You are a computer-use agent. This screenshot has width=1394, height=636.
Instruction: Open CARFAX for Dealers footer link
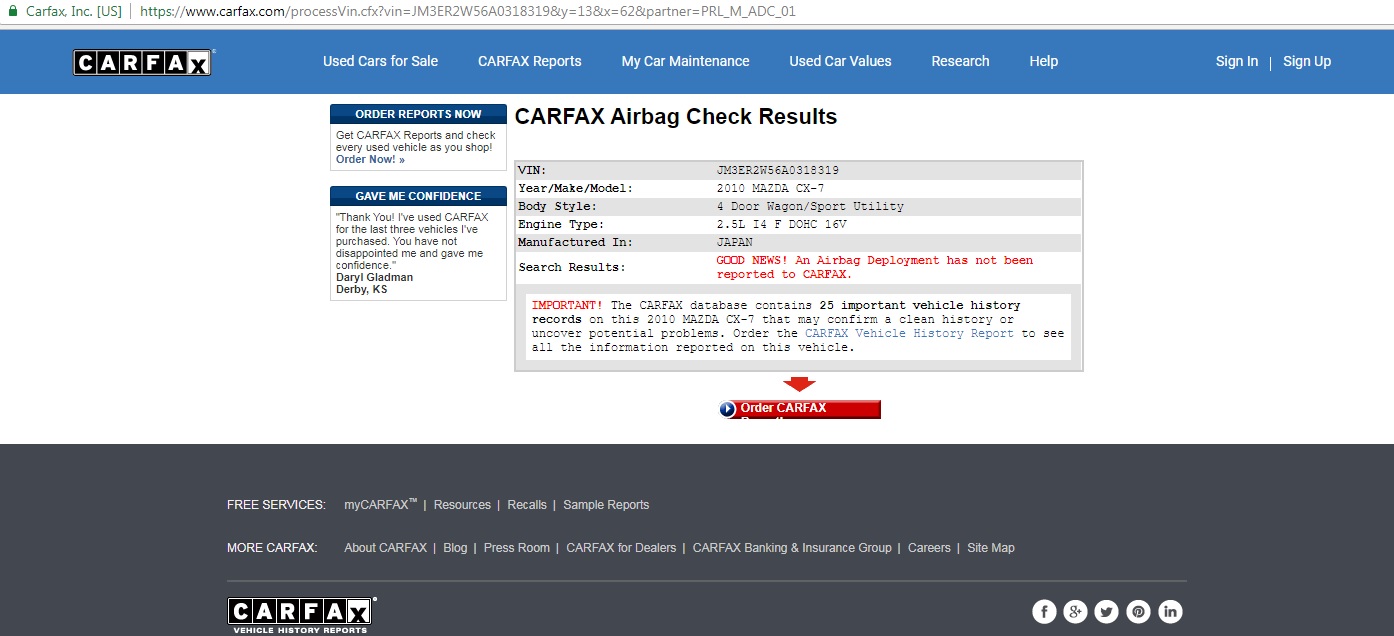pos(621,548)
